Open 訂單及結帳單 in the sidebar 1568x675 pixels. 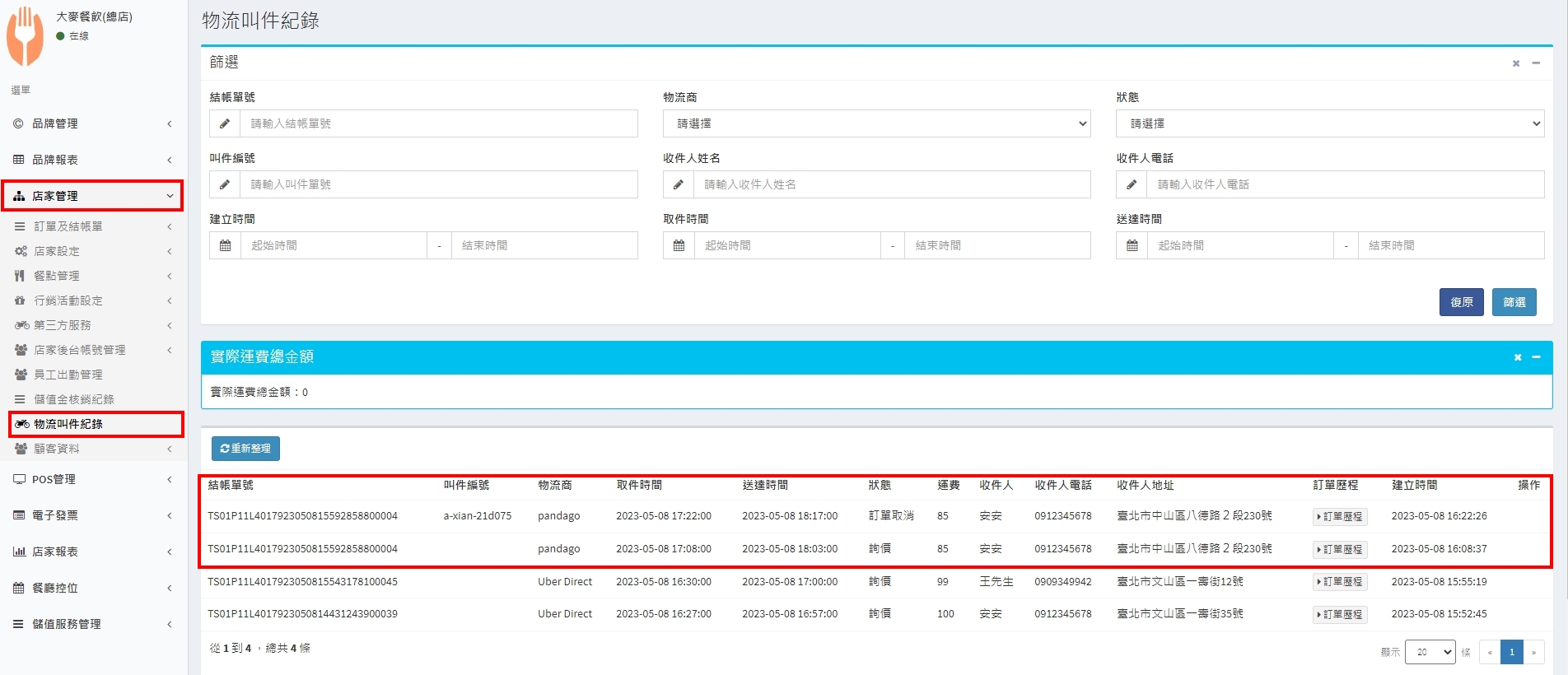click(92, 226)
